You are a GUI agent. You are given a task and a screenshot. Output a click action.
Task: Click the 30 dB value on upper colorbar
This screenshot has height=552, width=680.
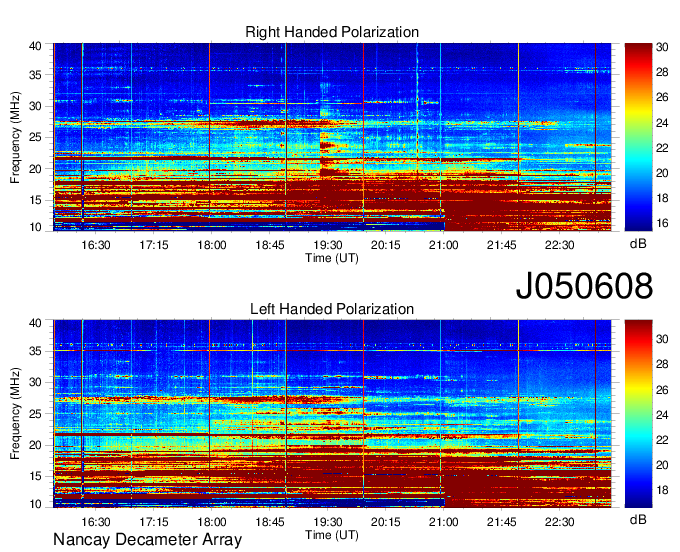[x=662, y=47]
